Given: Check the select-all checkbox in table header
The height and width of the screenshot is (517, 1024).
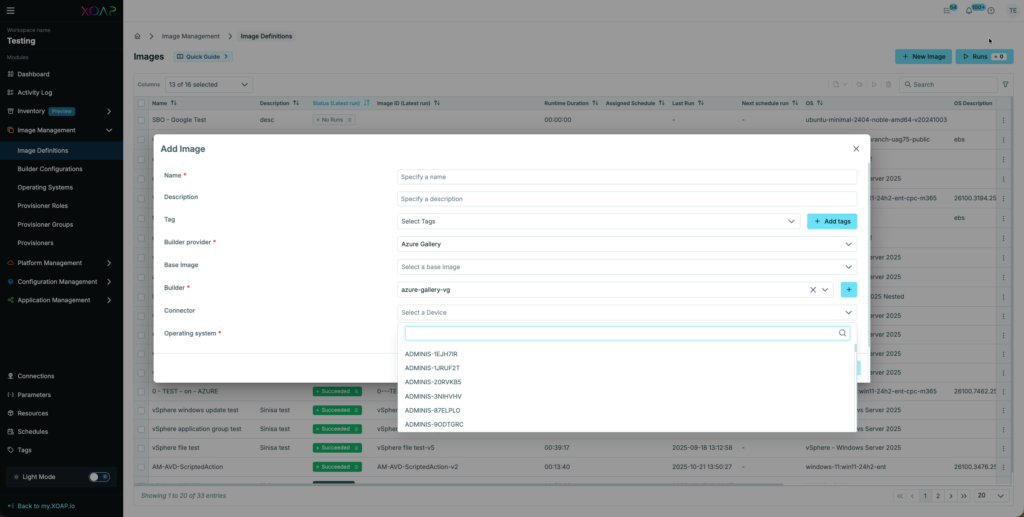Looking at the screenshot, I should coord(142,103).
